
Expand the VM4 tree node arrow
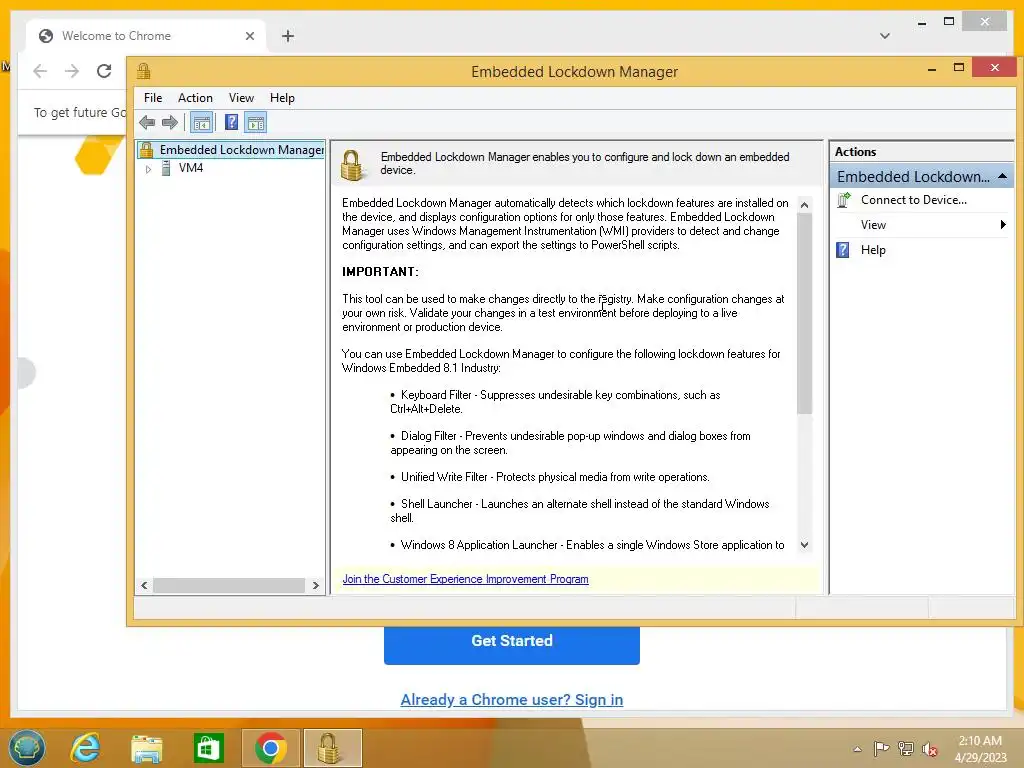click(x=148, y=169)
